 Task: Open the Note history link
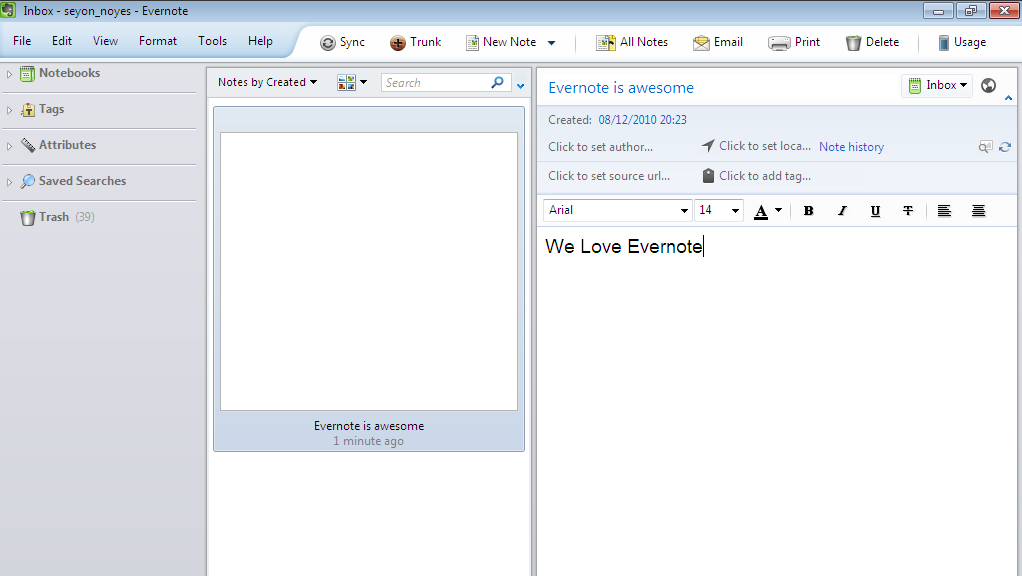click(x=851, y=147)
